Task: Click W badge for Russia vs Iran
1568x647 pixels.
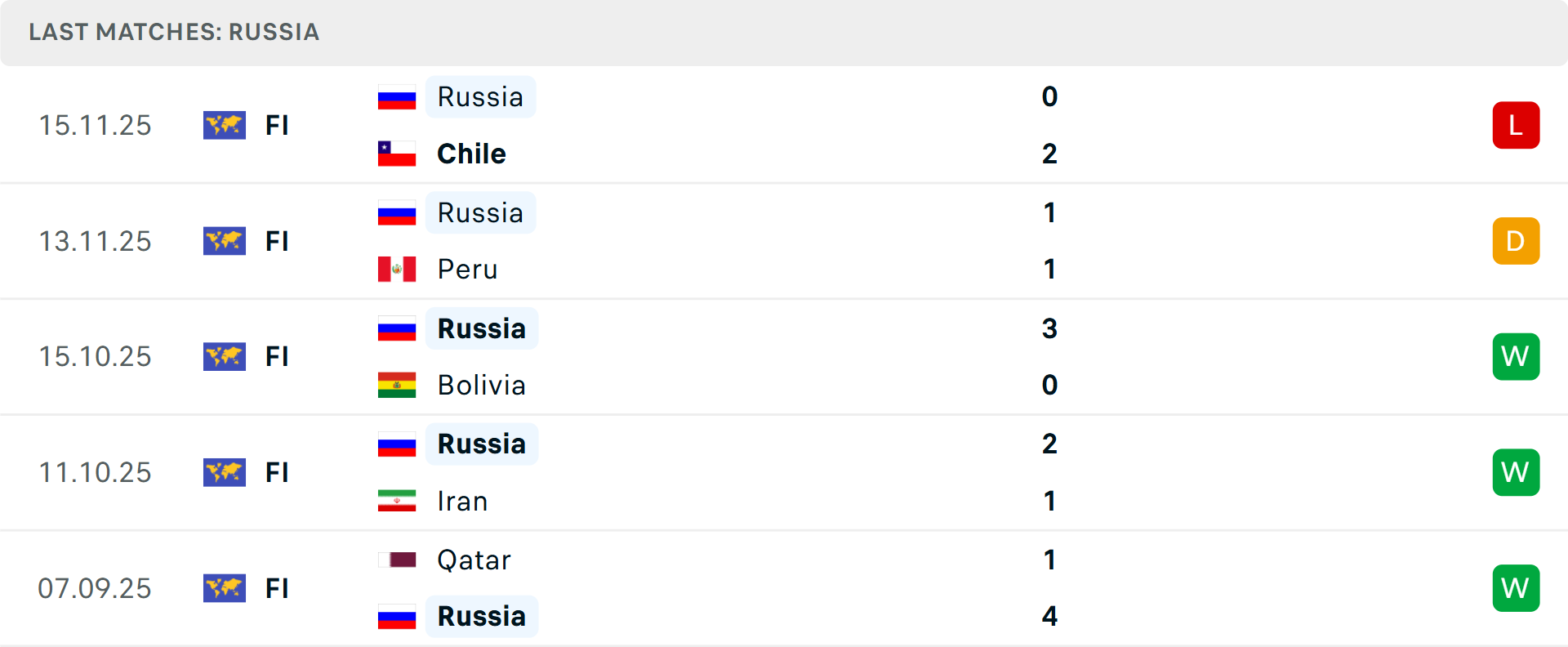Action: click(x=1516, y=472)
